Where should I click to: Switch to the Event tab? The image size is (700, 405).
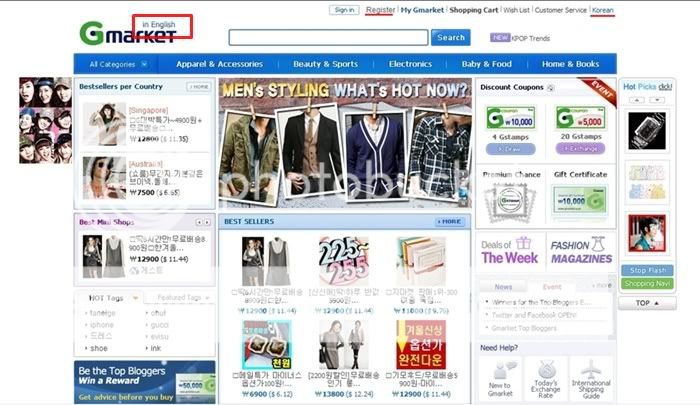tap(551, 287)
